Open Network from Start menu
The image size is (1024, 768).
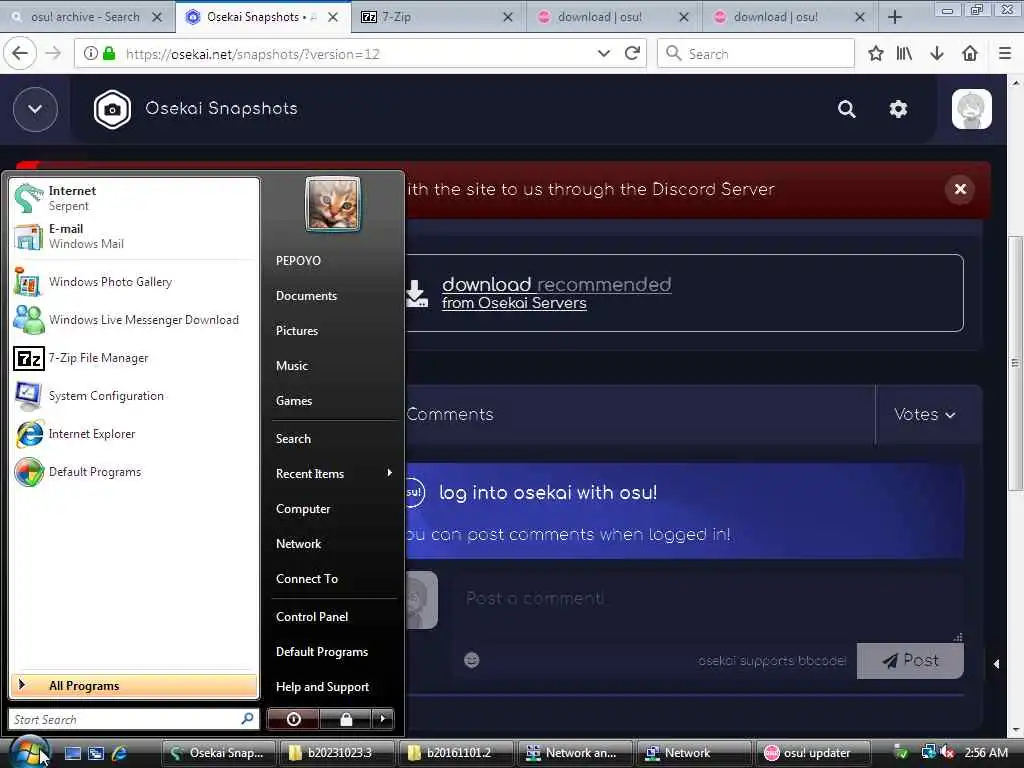coord(333,544)
